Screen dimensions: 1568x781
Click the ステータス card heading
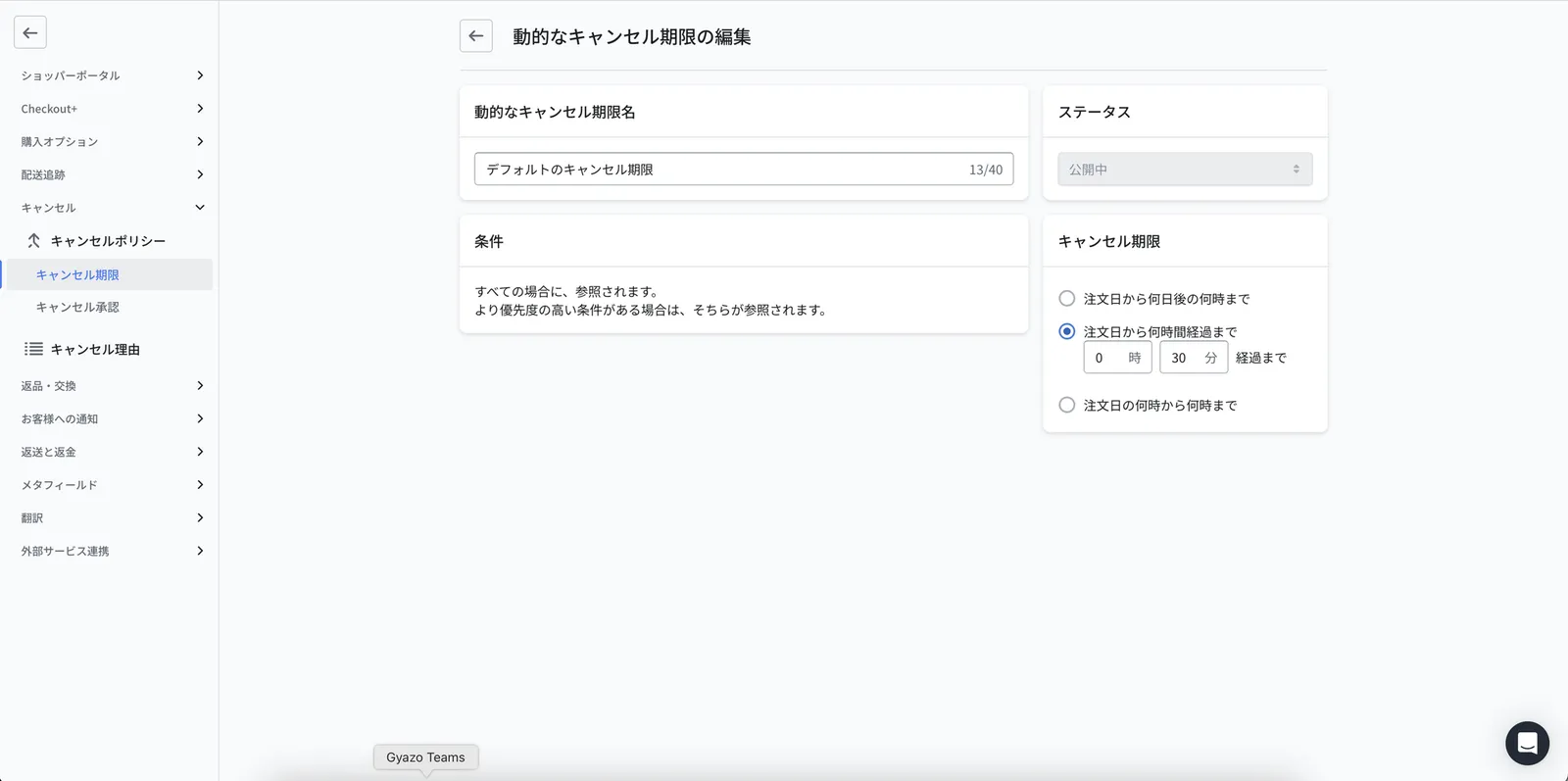pyautogui.click(x=1095, y=112)
